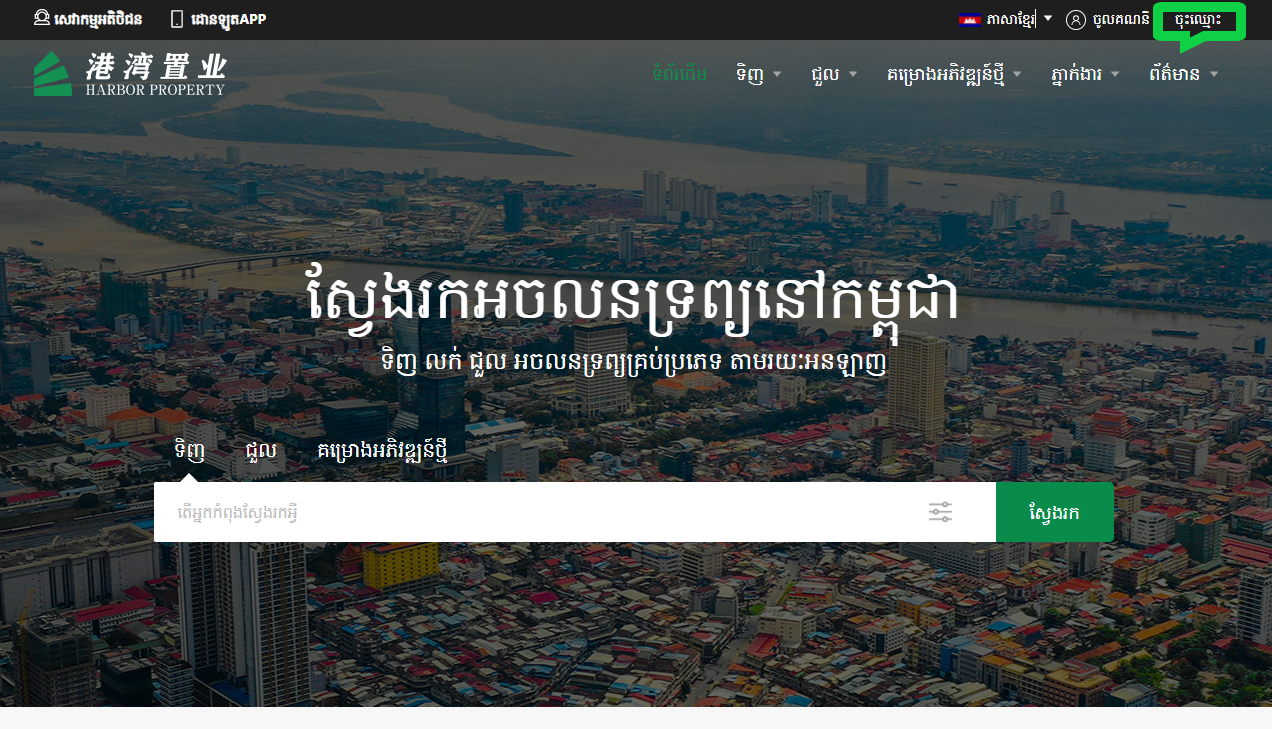Open the សេវាកម្មអតិថិជន customer service link text
Screen dimensions: 1272x729
pyautogui.click(x=98, y=19)
